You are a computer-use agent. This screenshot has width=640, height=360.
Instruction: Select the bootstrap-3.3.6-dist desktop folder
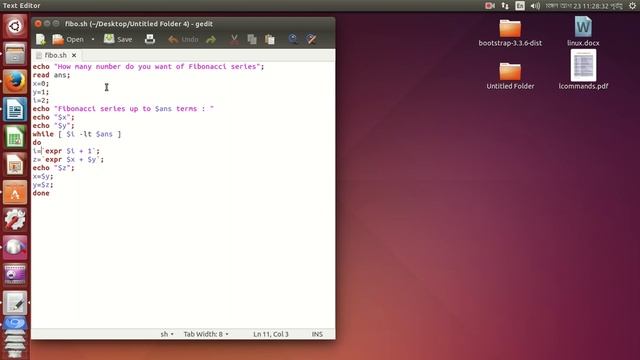click(510, 33)
